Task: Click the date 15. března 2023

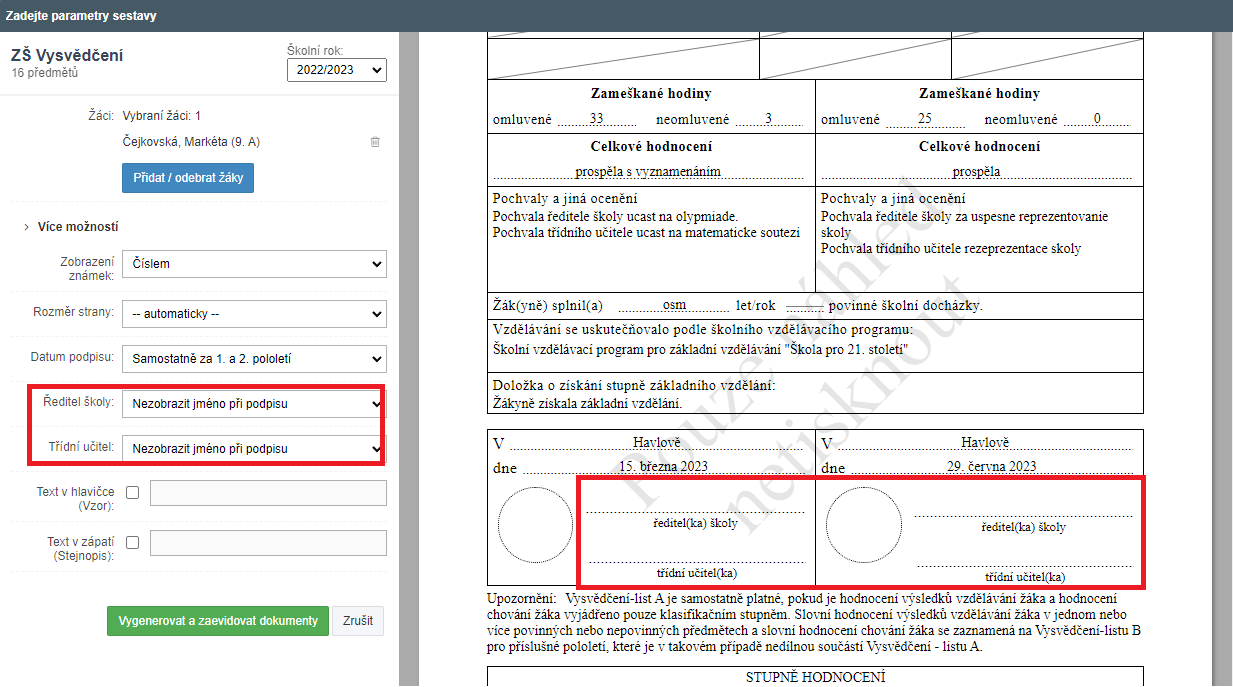Action: (x=663, y=466)
